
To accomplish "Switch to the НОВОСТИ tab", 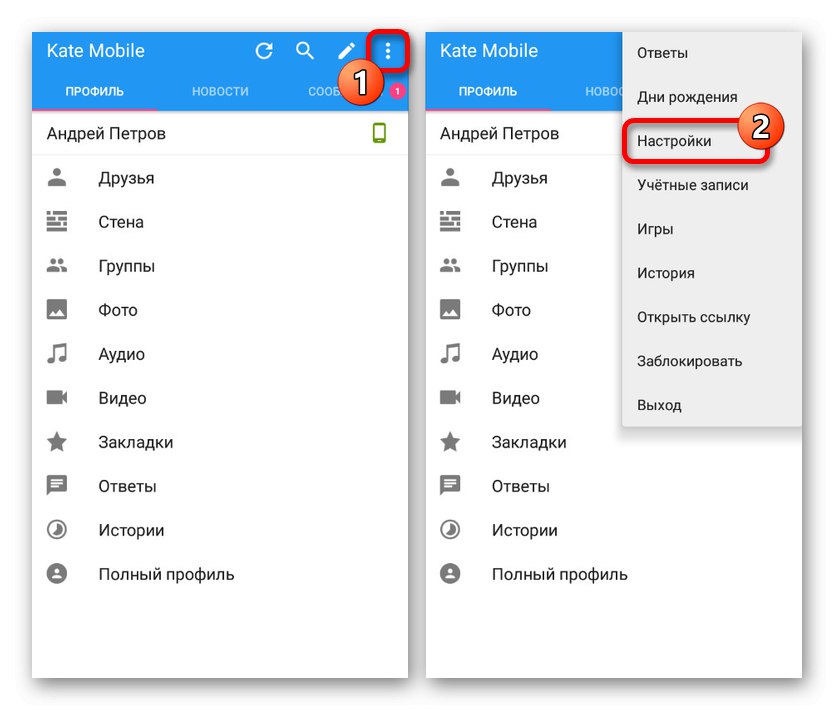I will click(x=220, y=91).
